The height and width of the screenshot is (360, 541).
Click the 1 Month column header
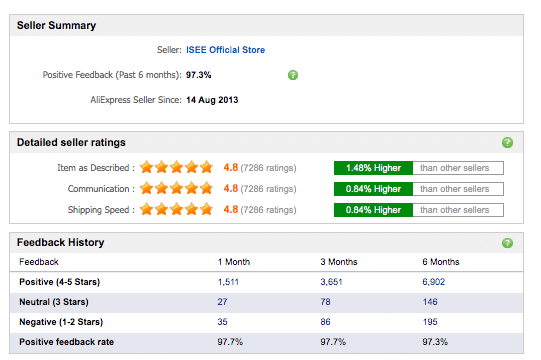click(x=234, y=262)
